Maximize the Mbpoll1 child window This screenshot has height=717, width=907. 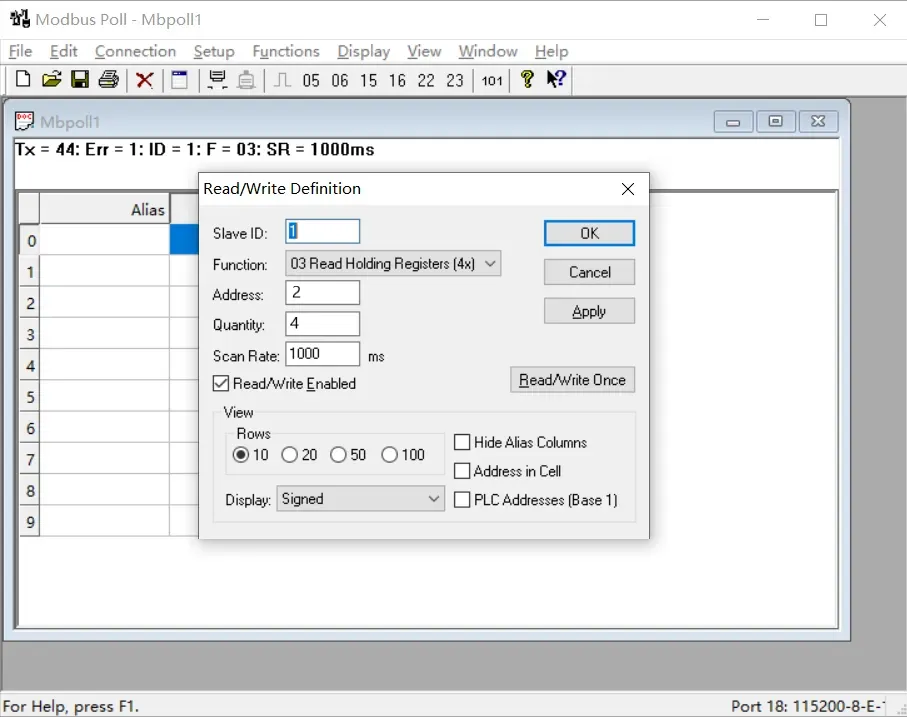[x=775, y=121]
